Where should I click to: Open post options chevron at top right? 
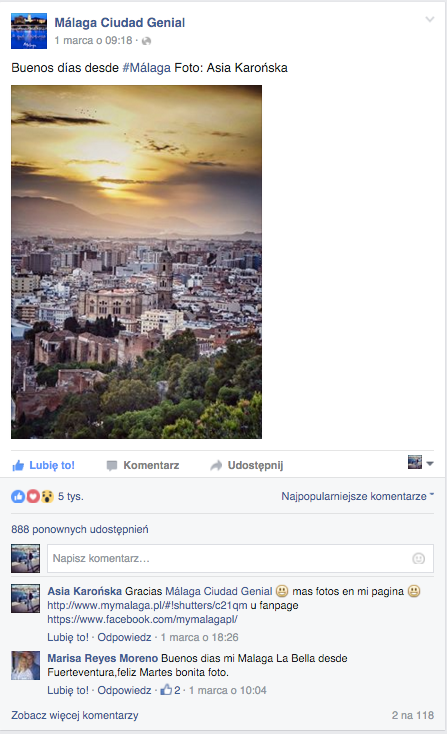[430, 19]
